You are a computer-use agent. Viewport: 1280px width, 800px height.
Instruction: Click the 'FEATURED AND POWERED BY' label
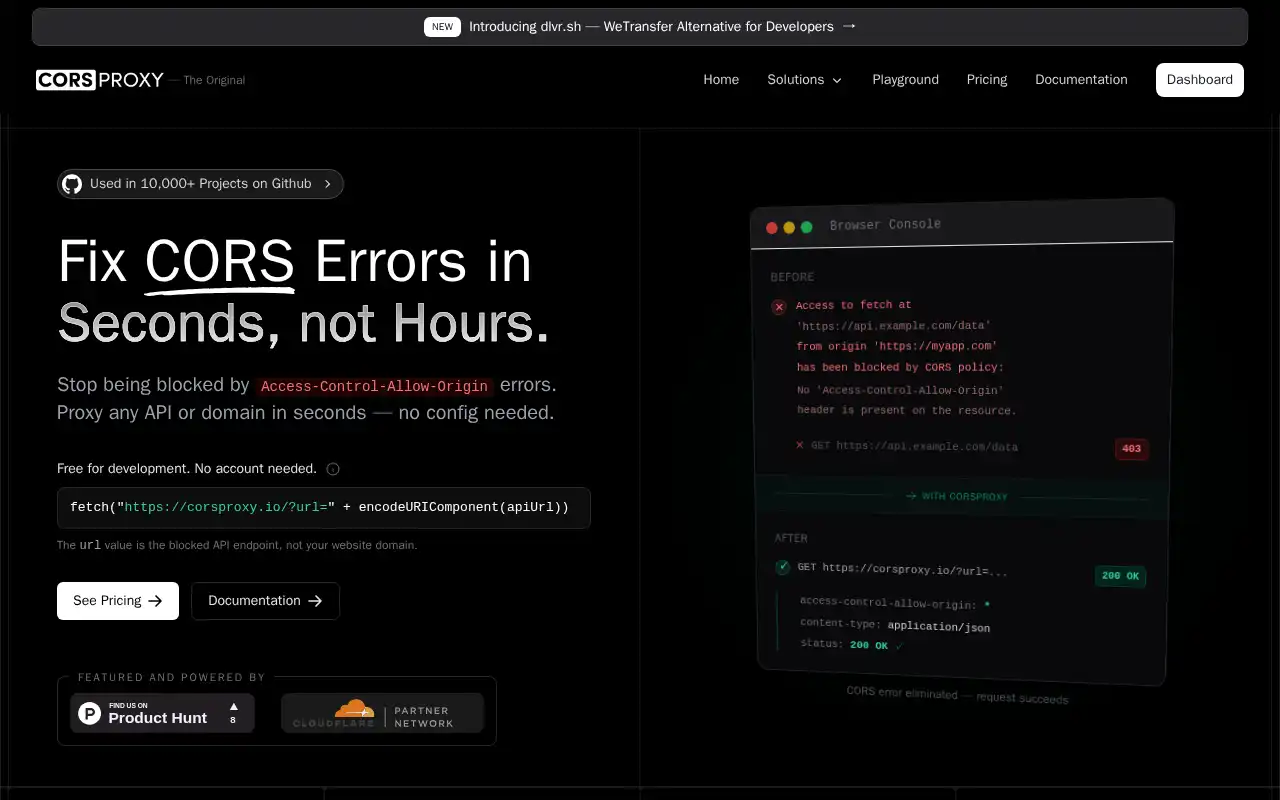click(x=172, y=677)
